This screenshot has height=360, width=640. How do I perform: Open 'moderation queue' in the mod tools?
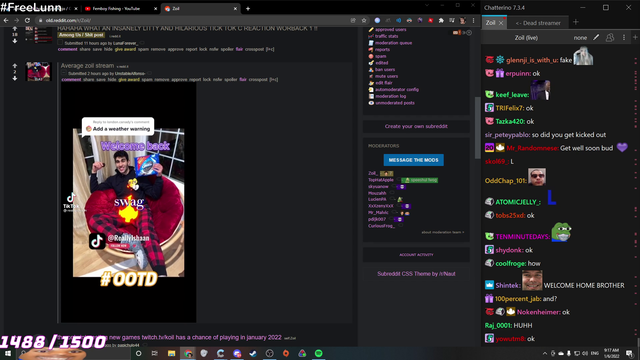(393, 43)
